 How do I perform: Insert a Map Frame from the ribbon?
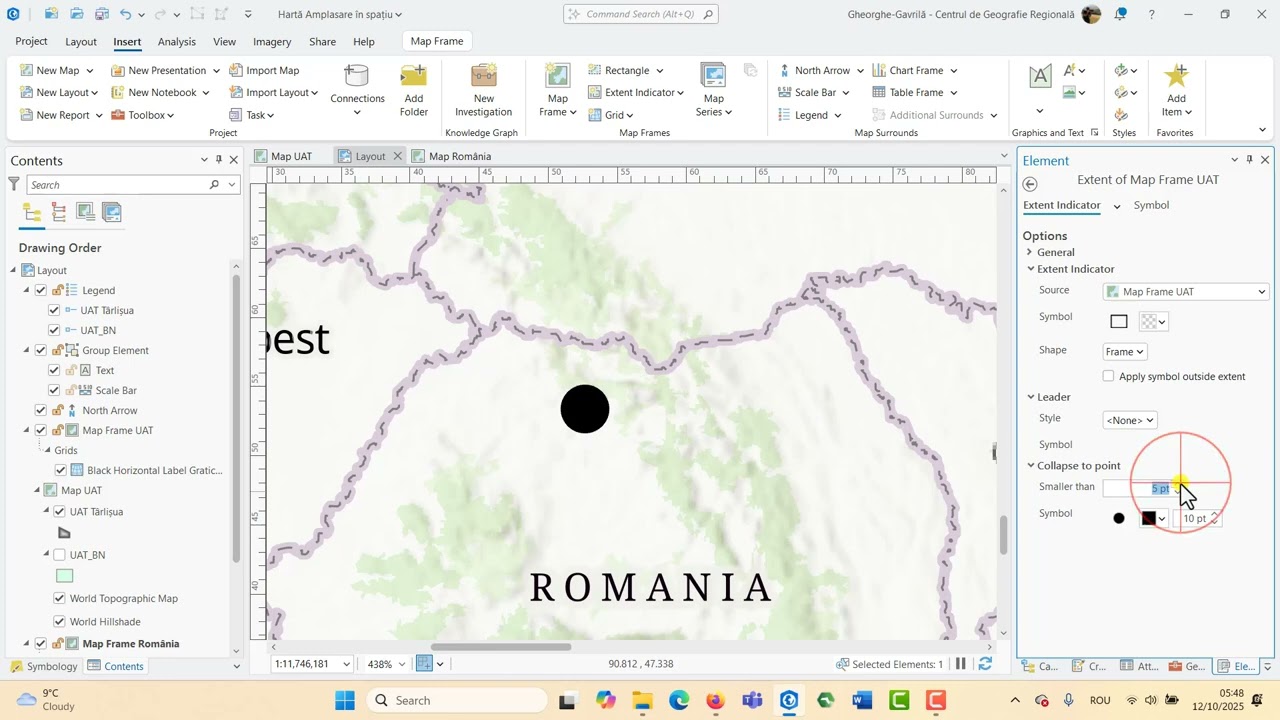click(558, 91)
